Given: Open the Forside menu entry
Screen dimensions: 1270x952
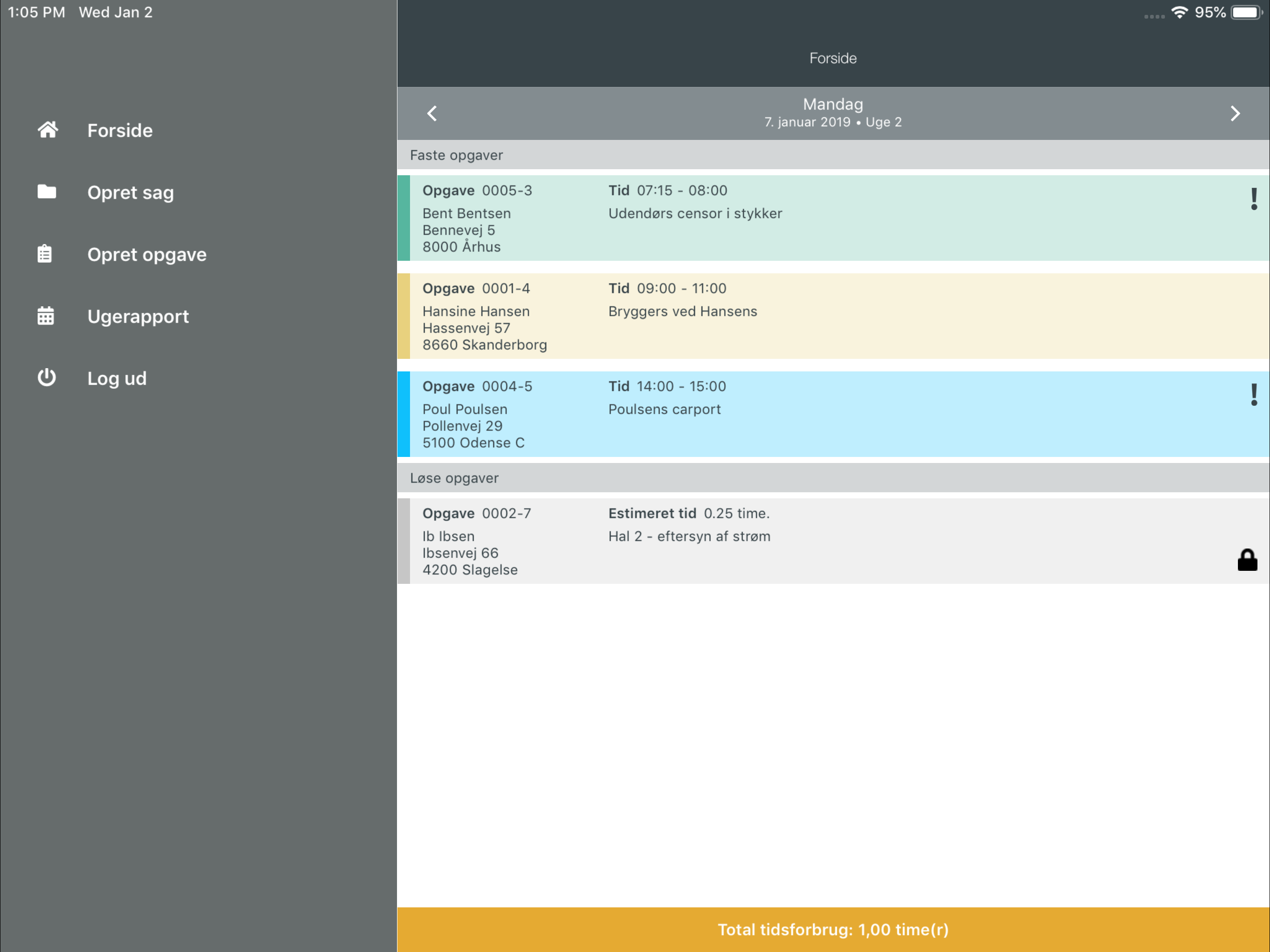Looking at the screenshot, I should point(119,130).
